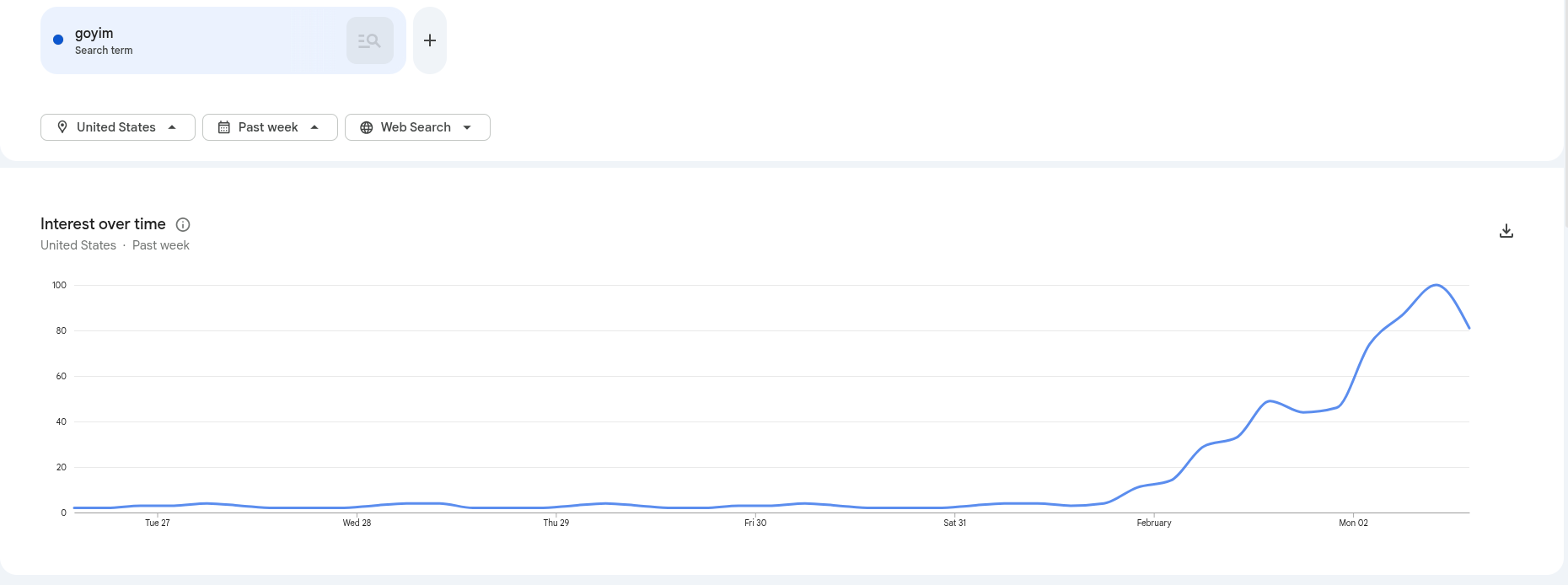This screenshot has width=1568, height=585.
Task: Add a comparison term with plus button
Action: pyautogui.click(x=430, y=40)
